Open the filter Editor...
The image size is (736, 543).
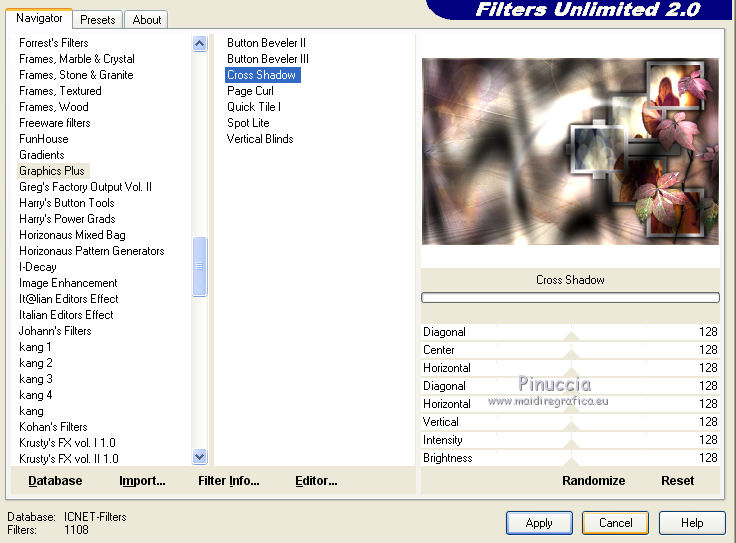316,481
